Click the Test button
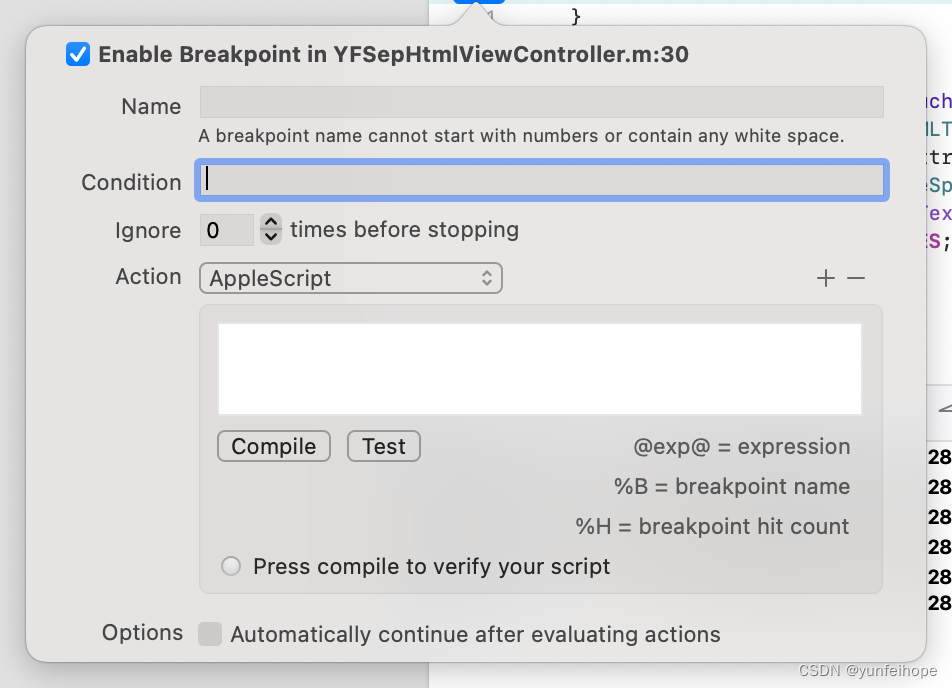 pos(384,446)
